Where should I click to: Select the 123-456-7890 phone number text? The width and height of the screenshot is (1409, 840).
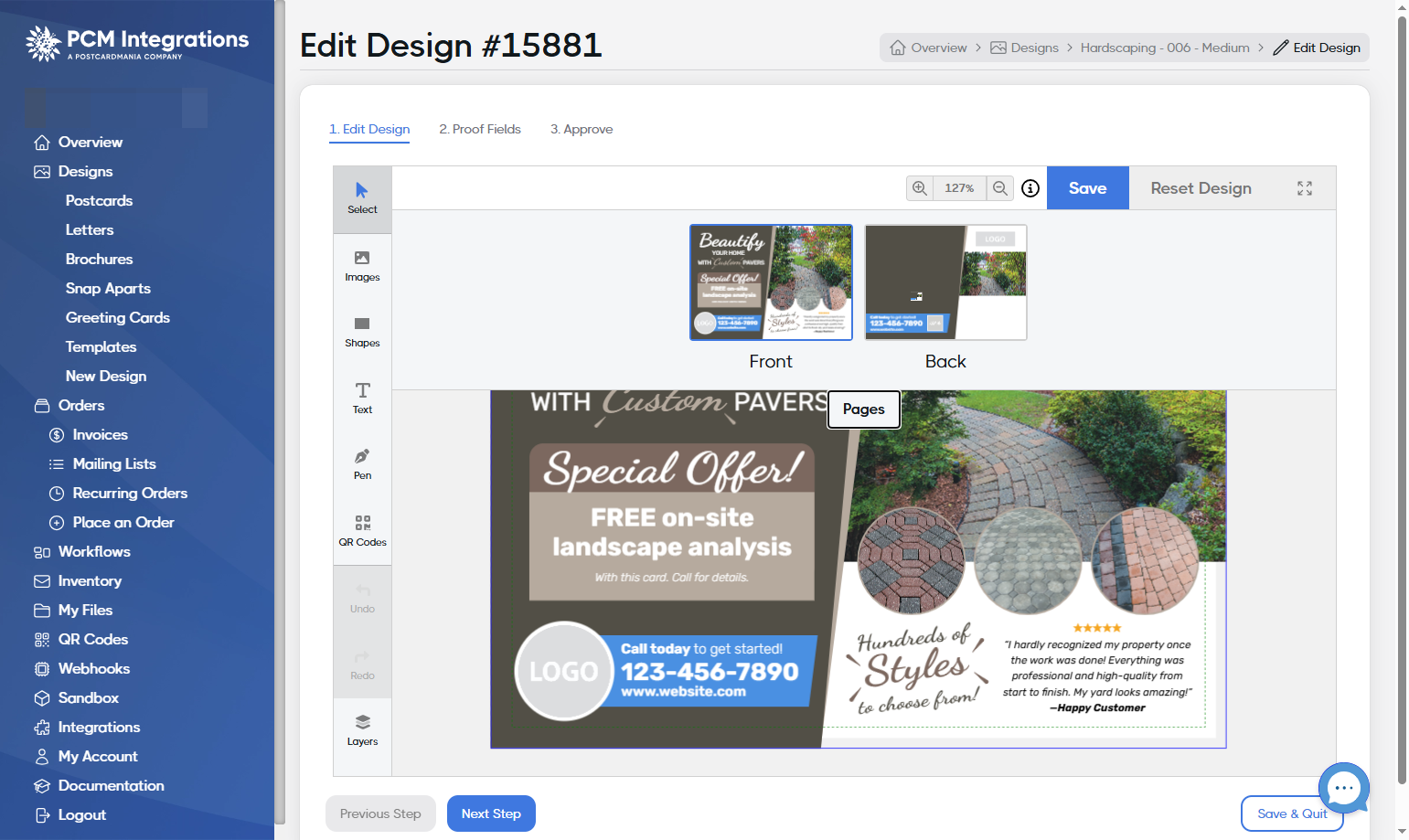pos(710,672)
